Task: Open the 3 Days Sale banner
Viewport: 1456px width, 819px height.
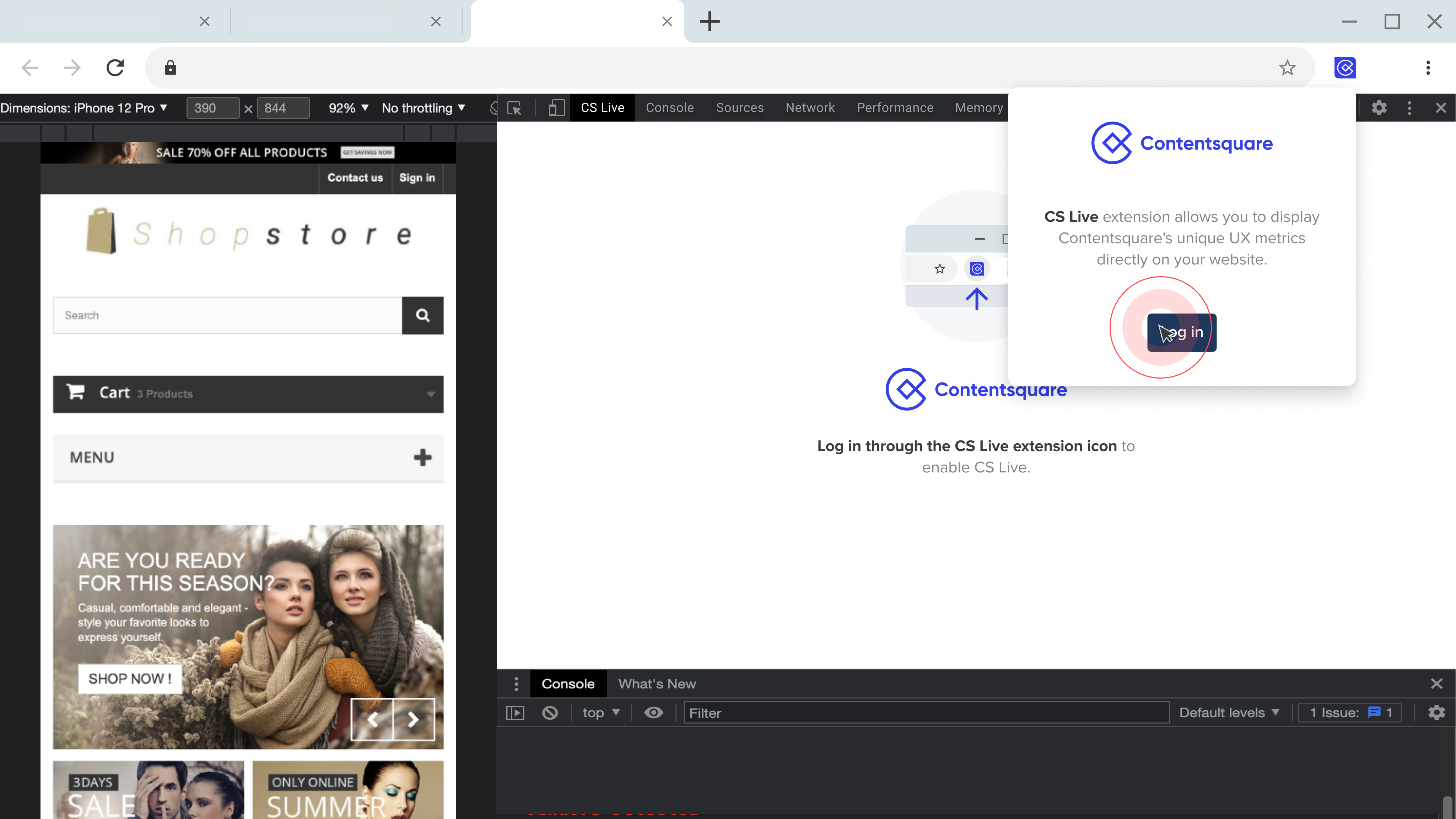Action: [148, 789]
